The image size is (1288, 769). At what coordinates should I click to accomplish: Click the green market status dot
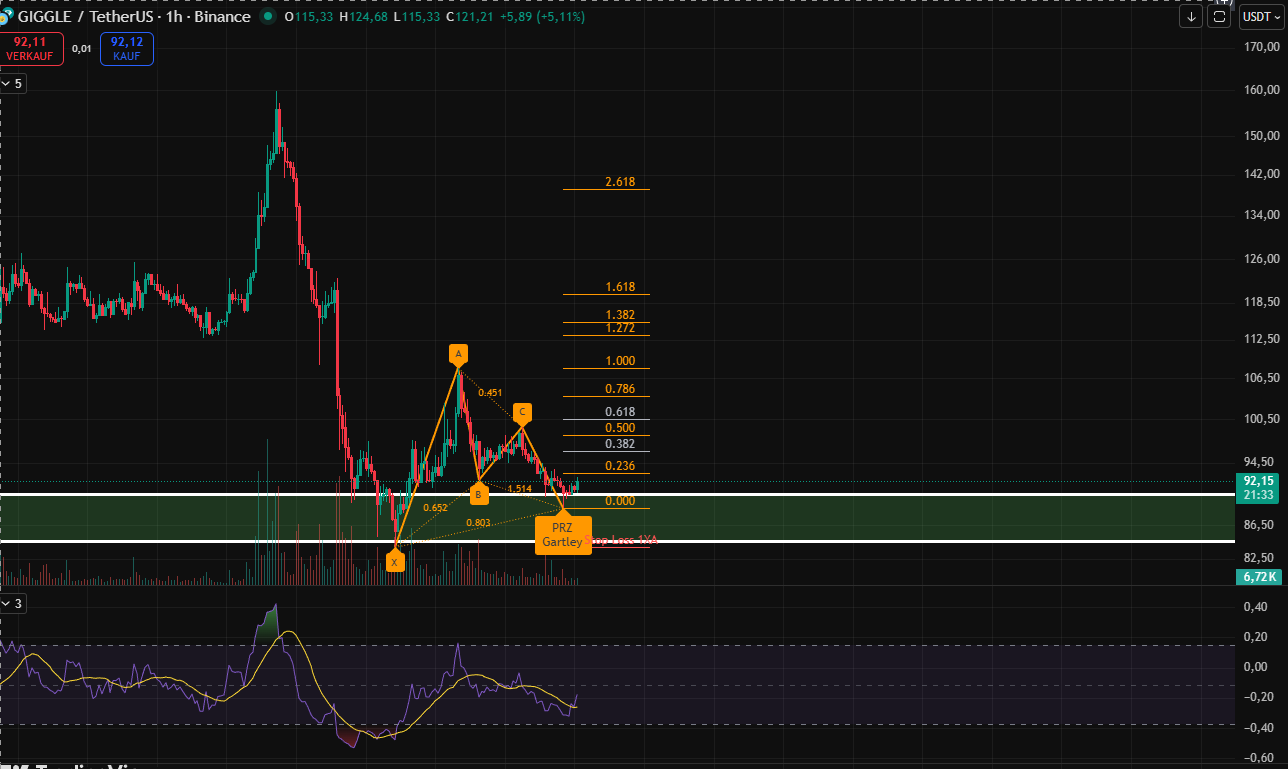[x=267, y=17]
